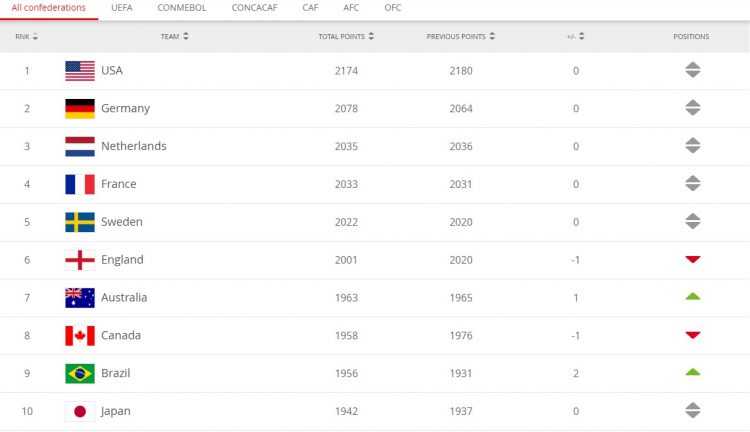Open the Japan team link
Viewport: 750px width, 432px height.
pos(116,411)
